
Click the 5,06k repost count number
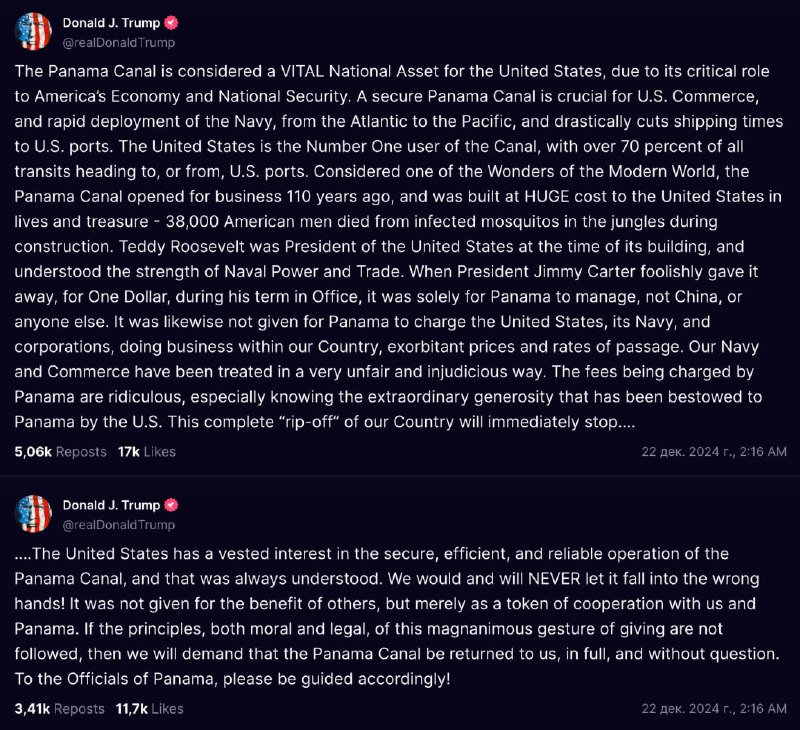(33, 452)
